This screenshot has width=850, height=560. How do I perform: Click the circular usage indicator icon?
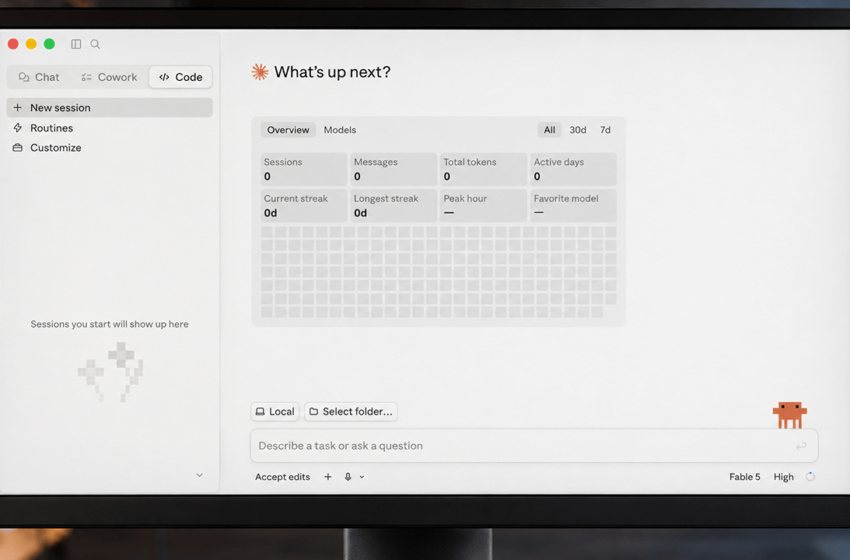click(810, 477)
